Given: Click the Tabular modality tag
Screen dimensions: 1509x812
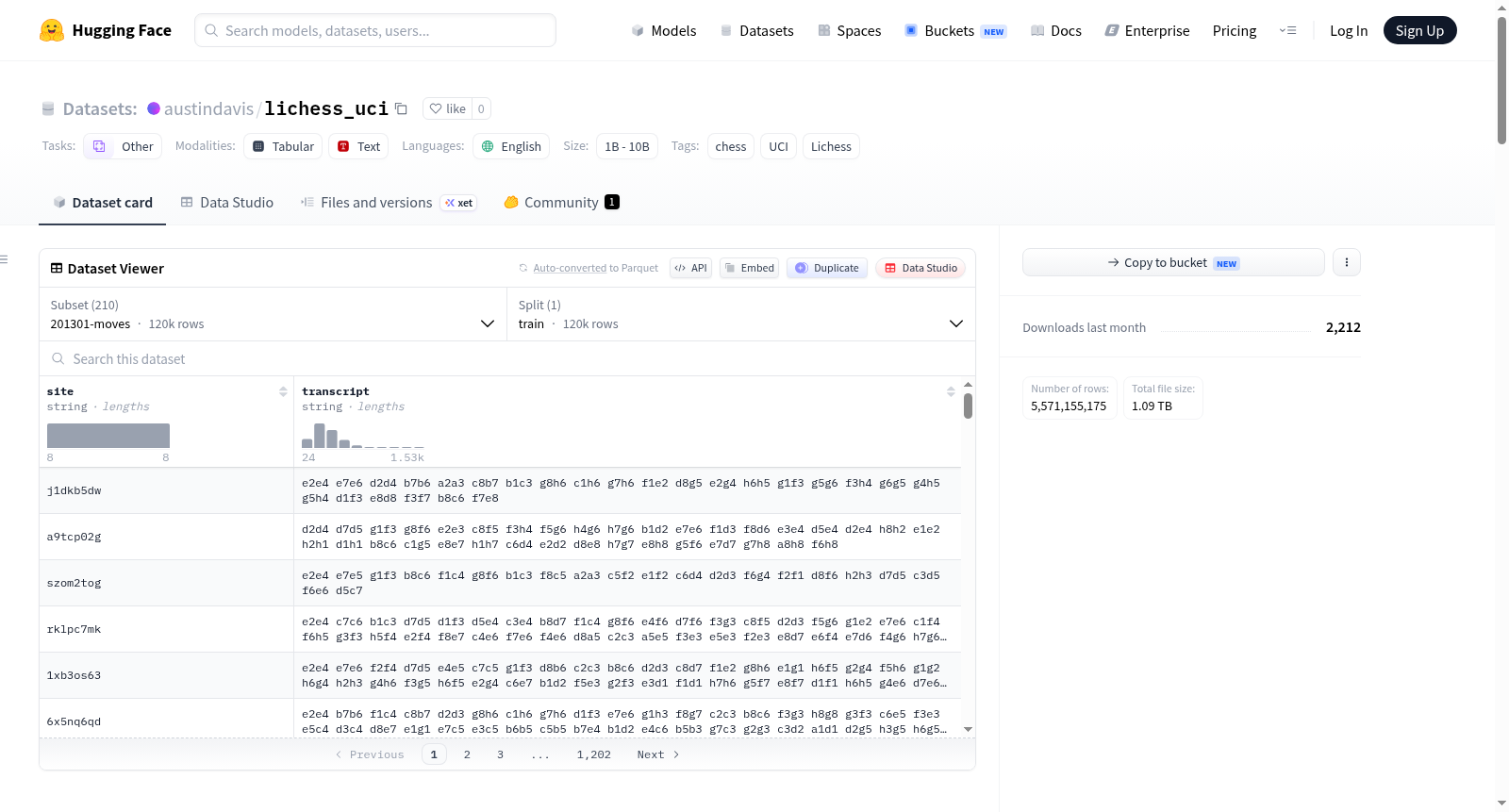Looking at the screenshot, I should tap(283, 146).
